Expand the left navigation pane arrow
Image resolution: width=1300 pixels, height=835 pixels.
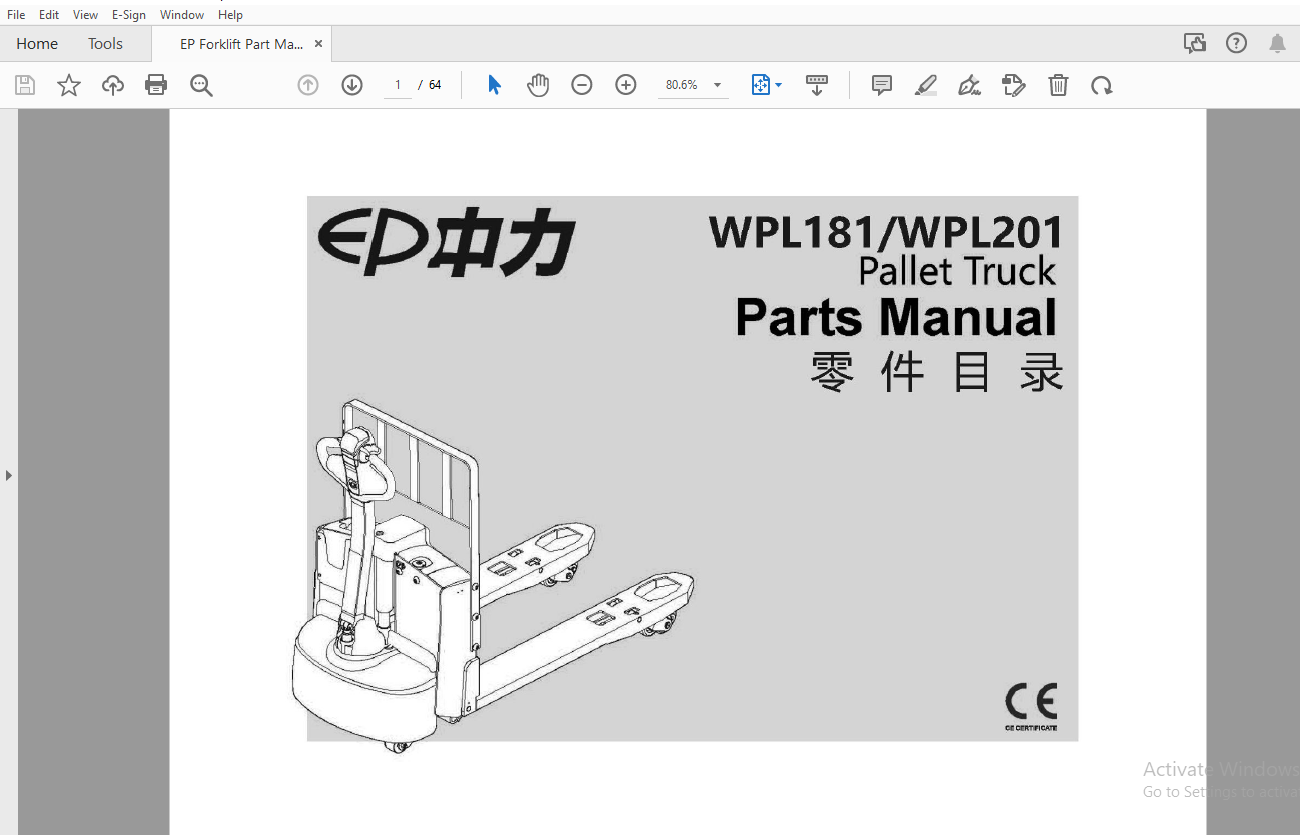coord(9,475)
